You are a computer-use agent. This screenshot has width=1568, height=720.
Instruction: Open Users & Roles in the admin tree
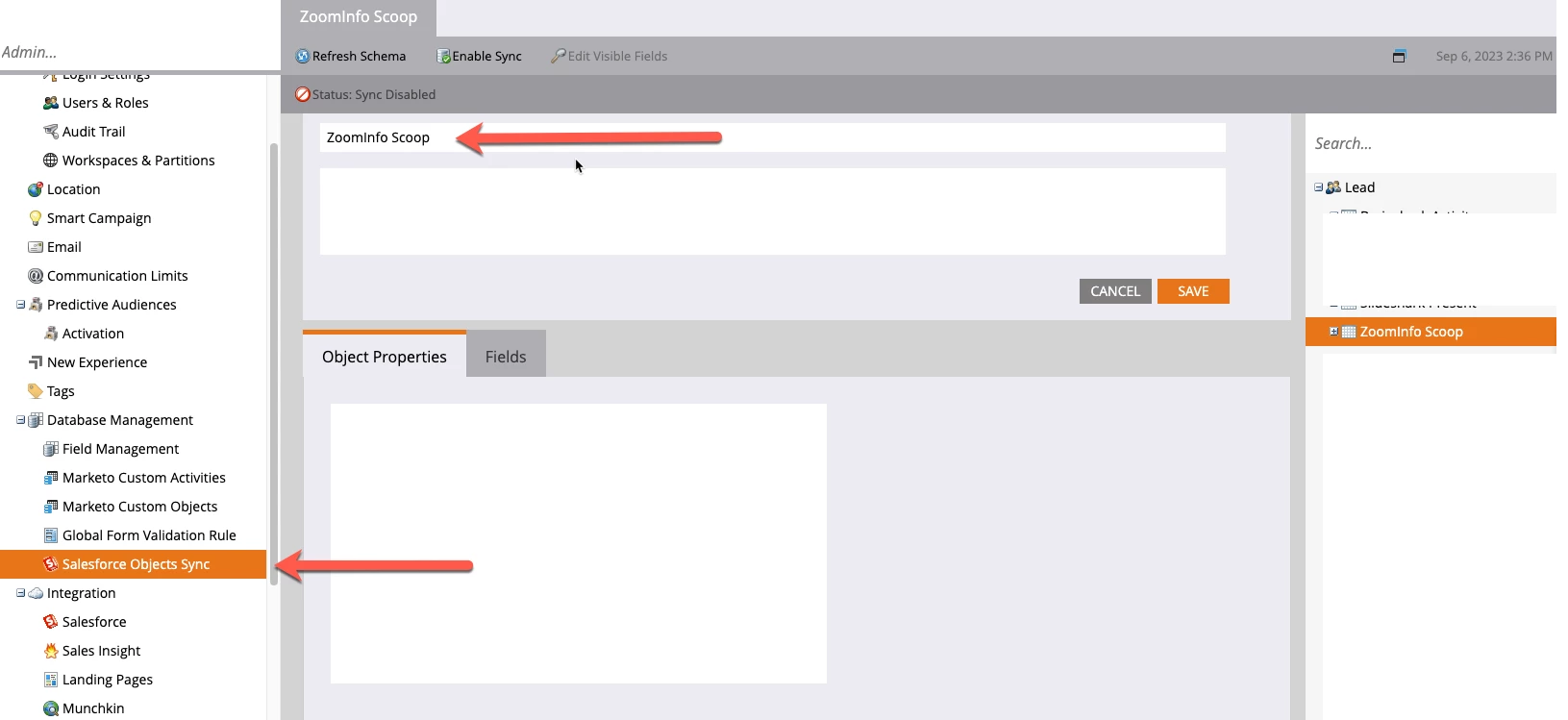click(105, 103)
